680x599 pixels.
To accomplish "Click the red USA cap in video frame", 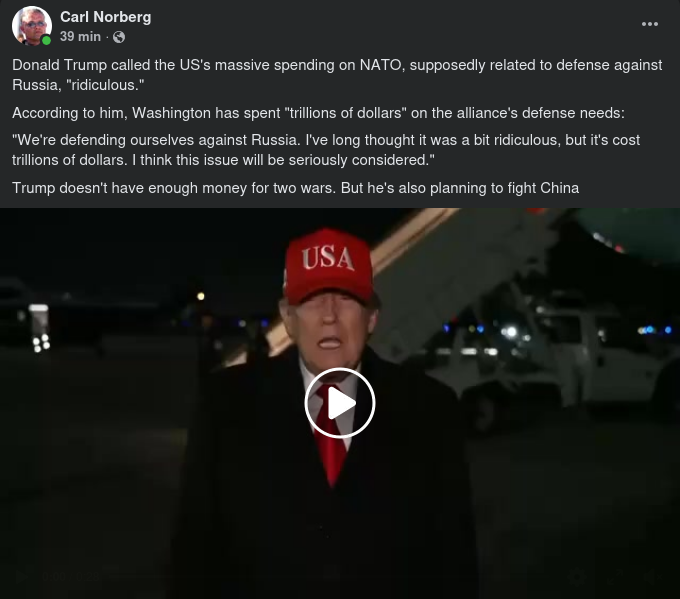I will tap(328, 266).
